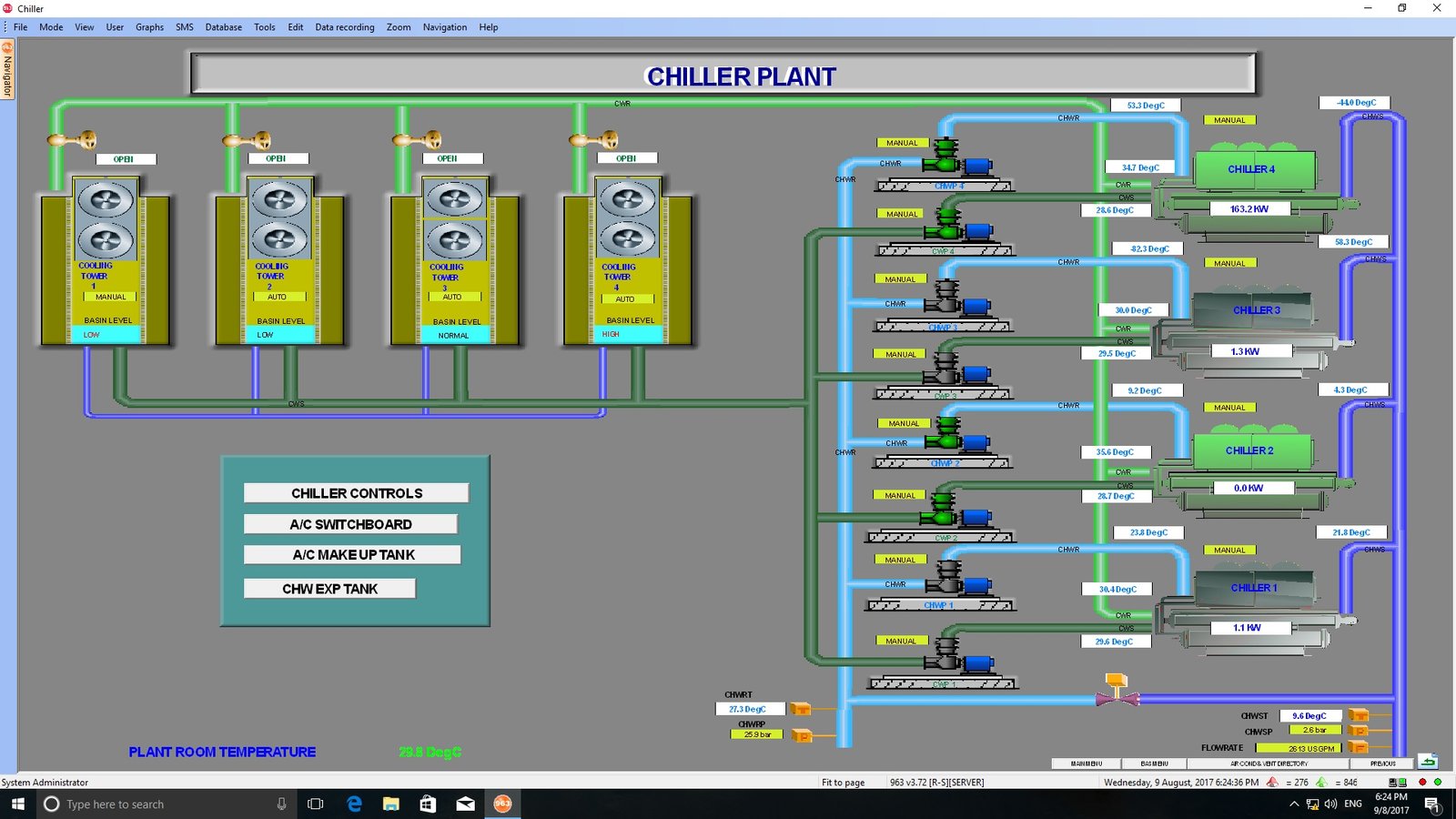Click the FLOWRATE sensor icon

tap(1359, 747)
